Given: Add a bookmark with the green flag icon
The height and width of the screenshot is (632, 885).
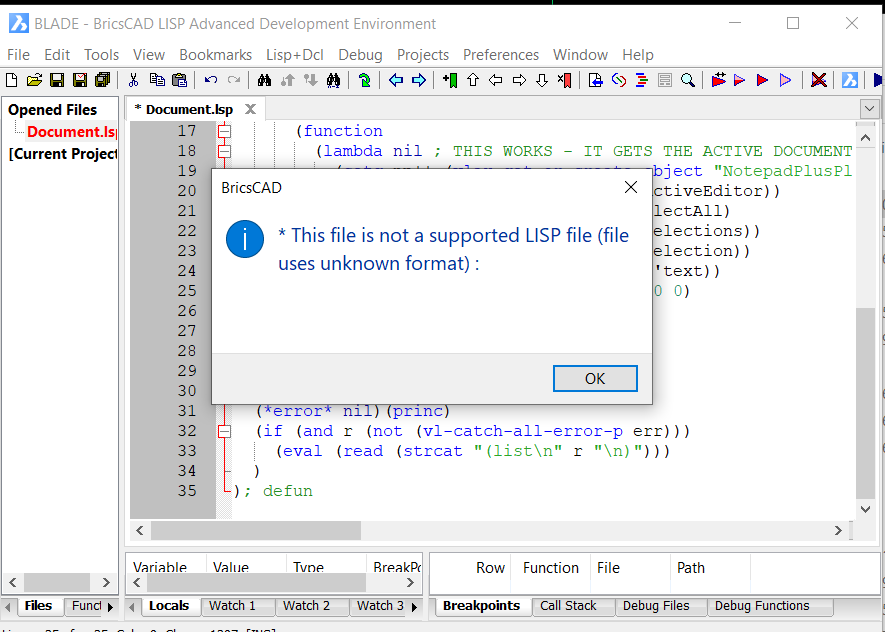Looking at the screenshot, I should tap(450, 80).
